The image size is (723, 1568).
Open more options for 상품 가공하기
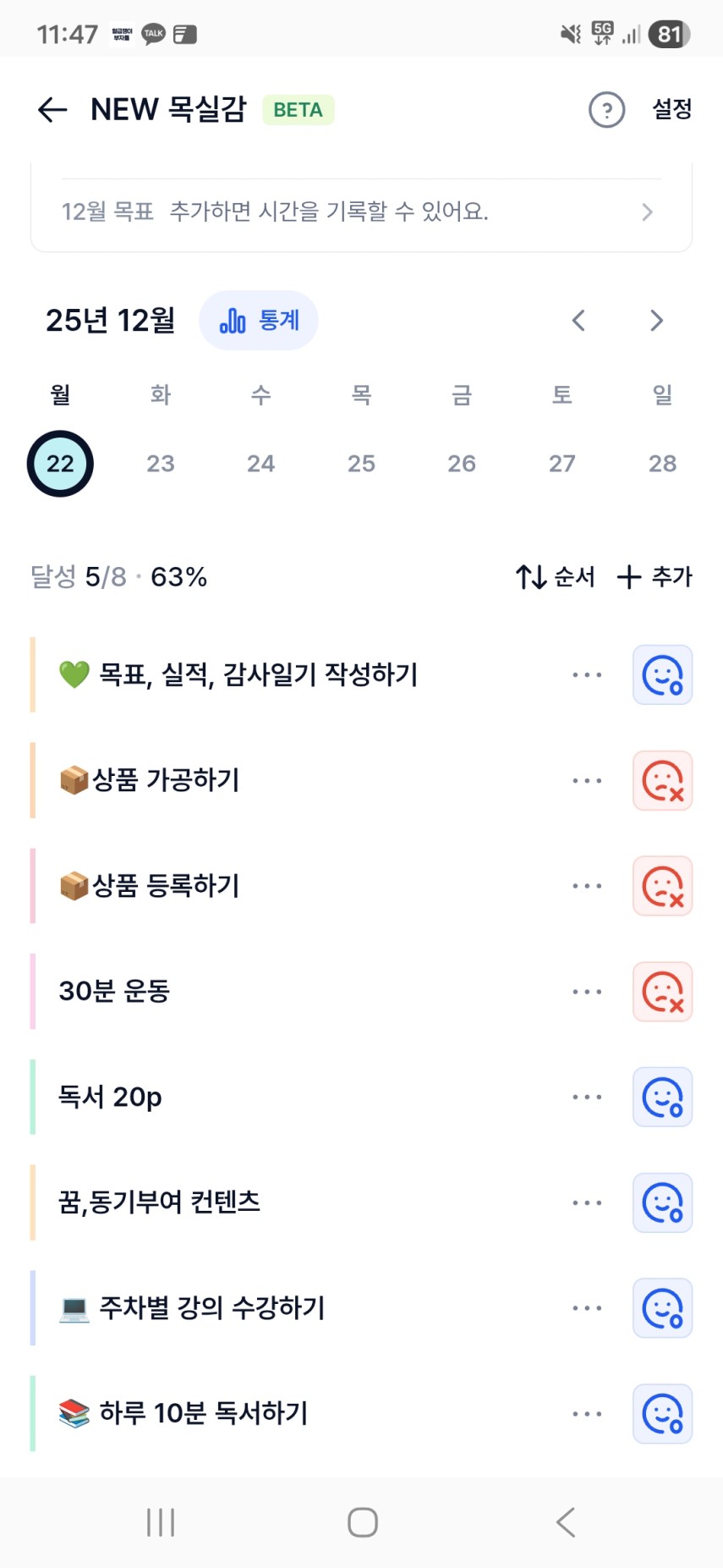587,781
